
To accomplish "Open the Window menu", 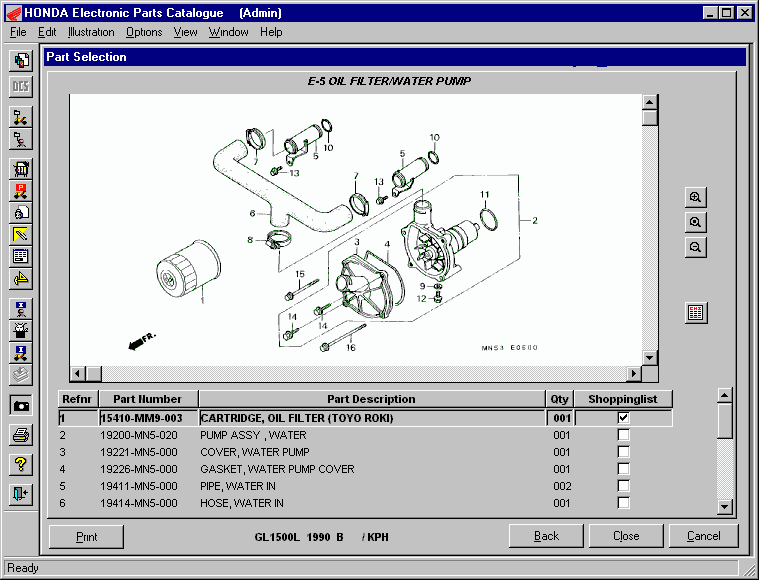I will (x=228, y=32).
